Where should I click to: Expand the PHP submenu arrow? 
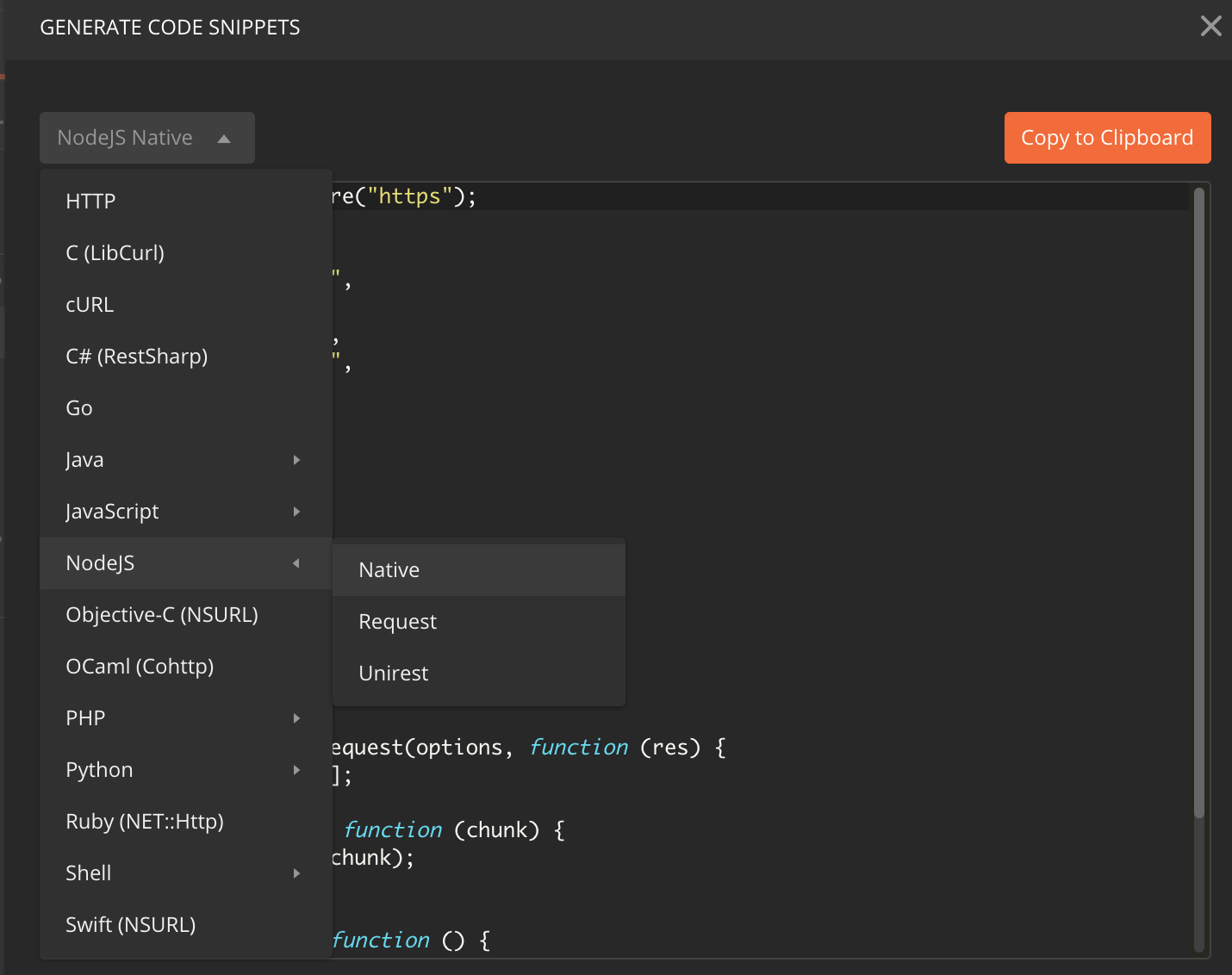296,718
